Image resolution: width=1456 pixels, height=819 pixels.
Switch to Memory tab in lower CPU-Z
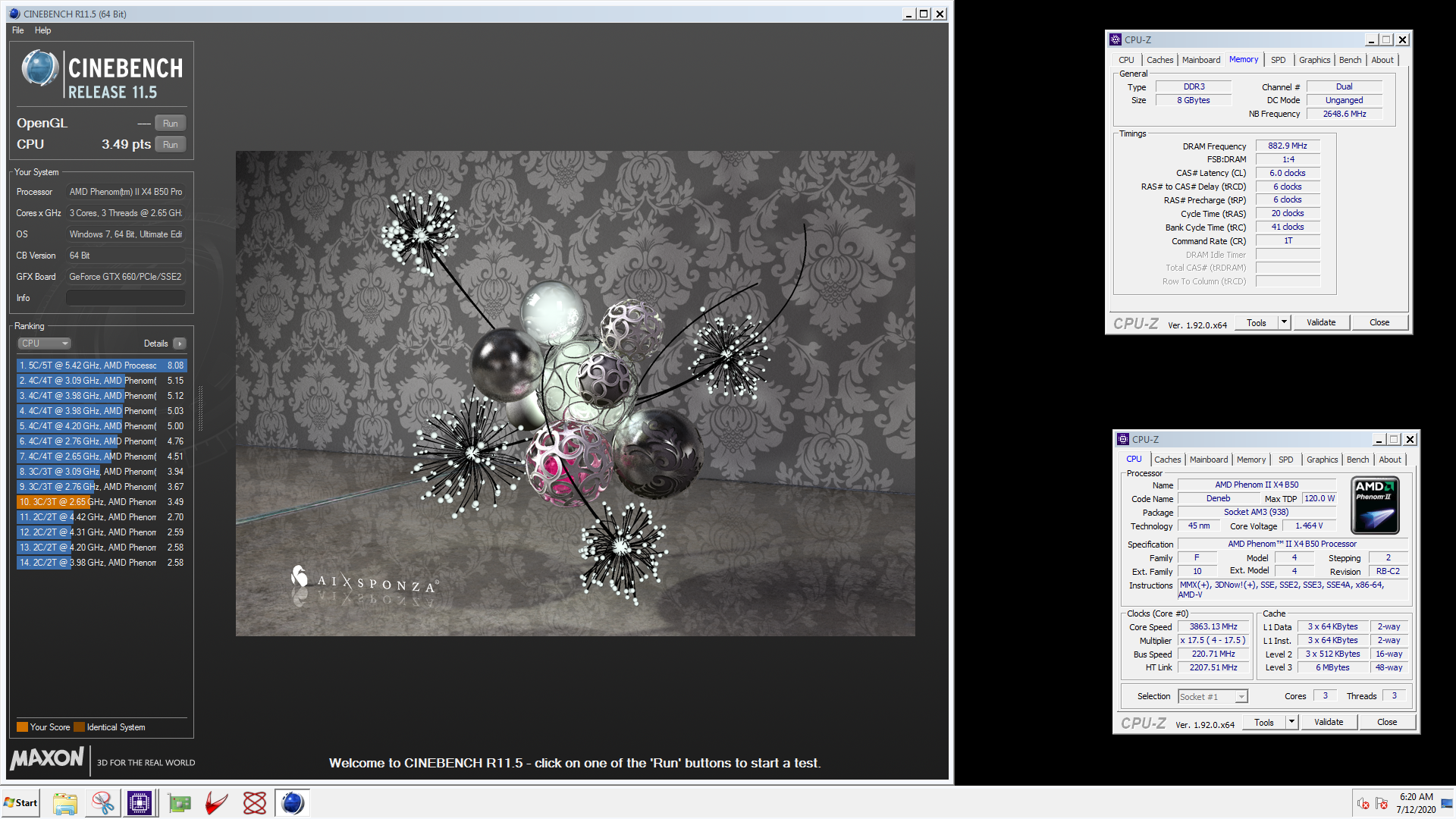pyautogui.click(x=1251, y=460)
